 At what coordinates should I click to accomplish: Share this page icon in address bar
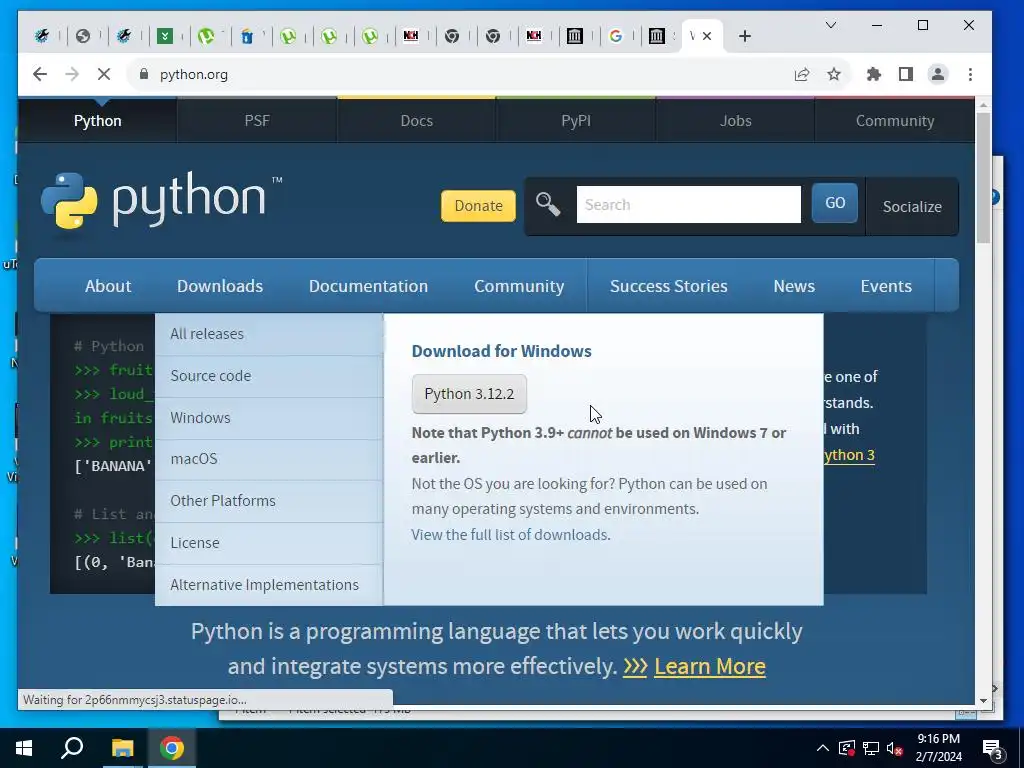coord(802,74)
